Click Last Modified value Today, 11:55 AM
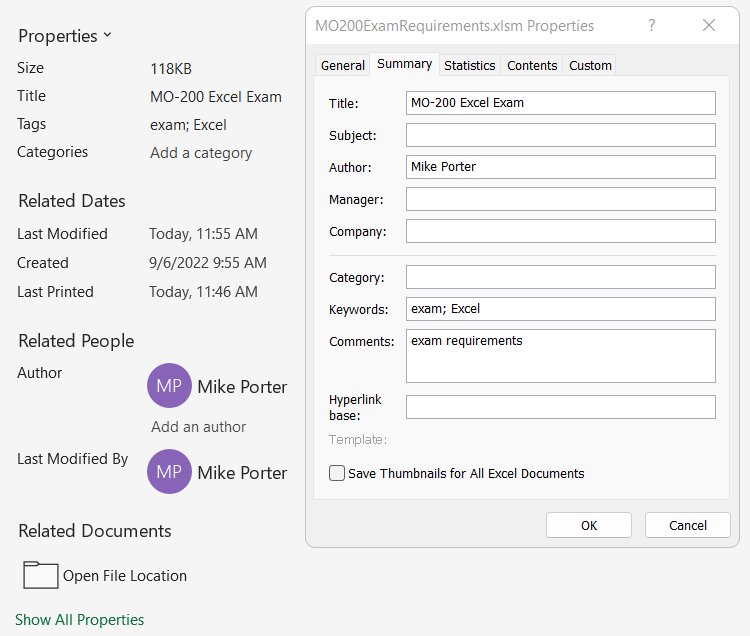Viewport: 750px width, 636px height. [x=203, y=234]
